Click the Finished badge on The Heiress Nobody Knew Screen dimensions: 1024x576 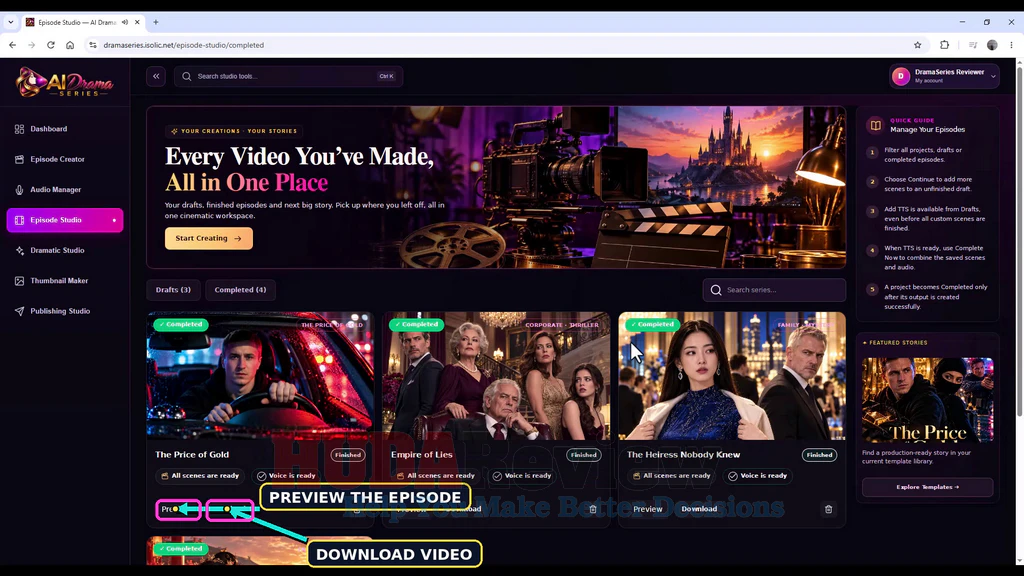click(x=819, y=455)
